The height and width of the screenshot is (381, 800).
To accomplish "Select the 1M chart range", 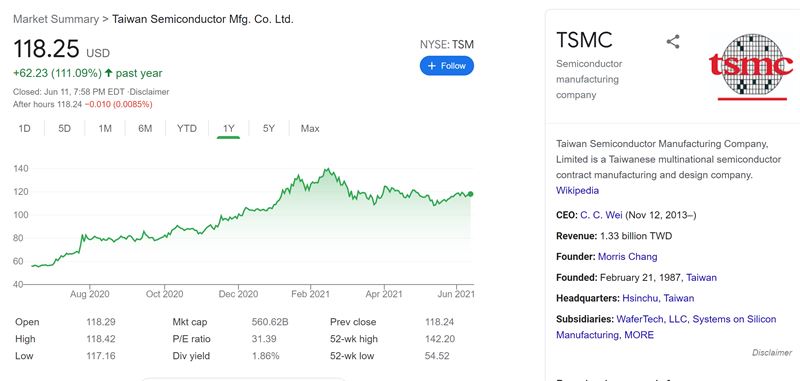I will [105, 129].
